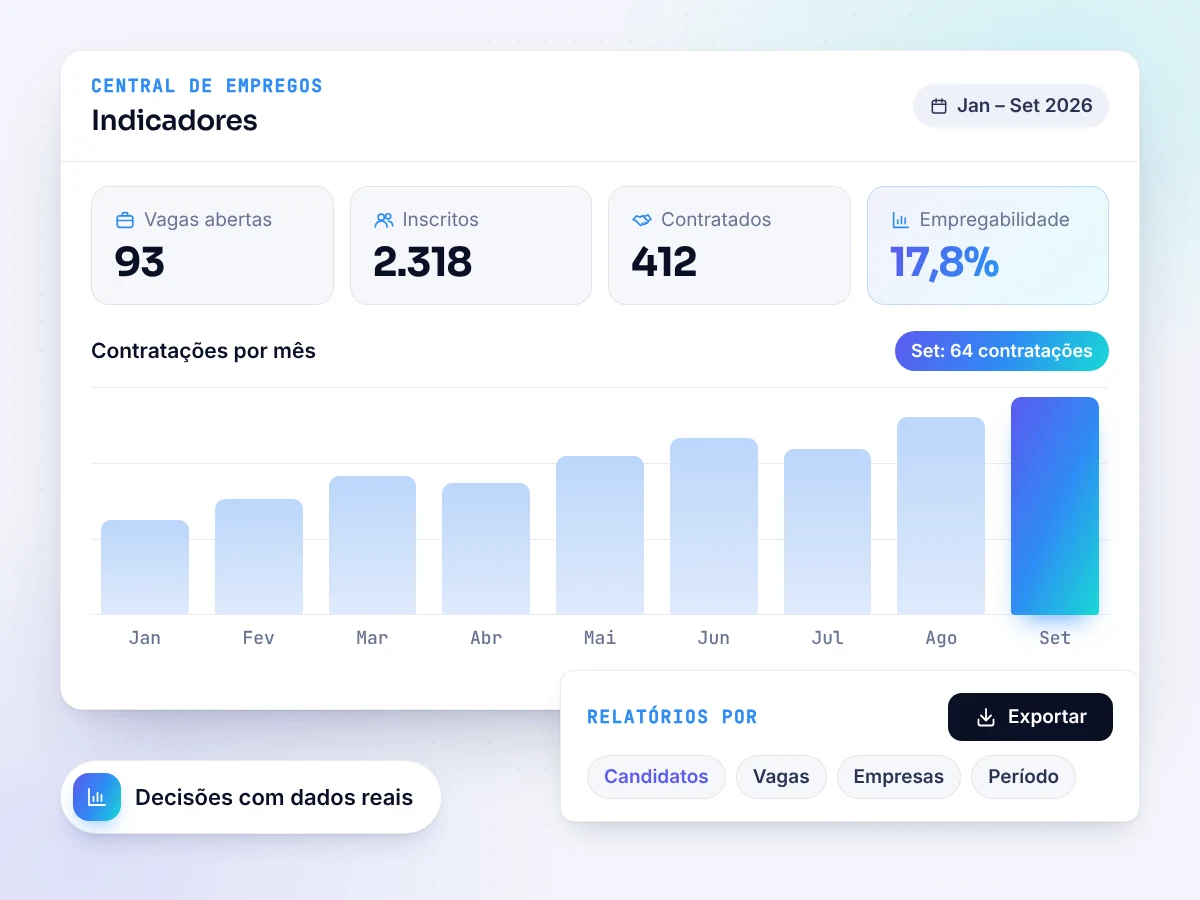Viewport: 1200px width, 900px height.
Task: Select the highlighted Set bar in the chart
Action: tap(1055, 506)
